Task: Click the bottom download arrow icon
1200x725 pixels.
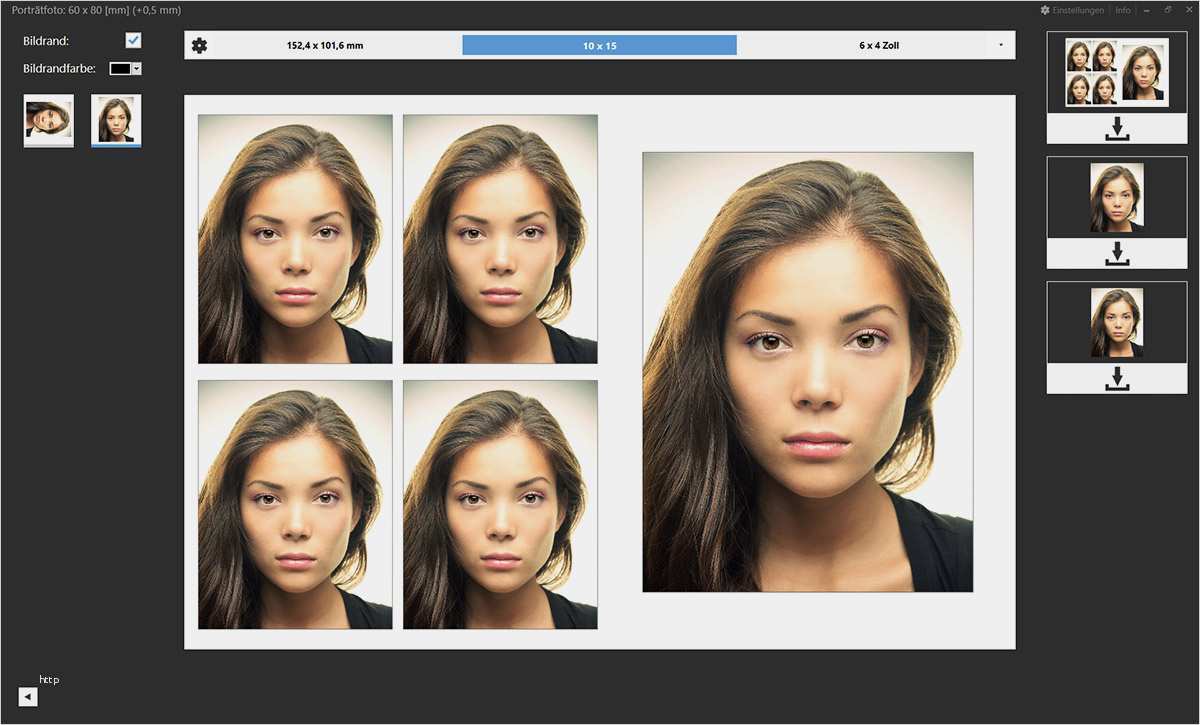Action: [x=1117, y=379]
